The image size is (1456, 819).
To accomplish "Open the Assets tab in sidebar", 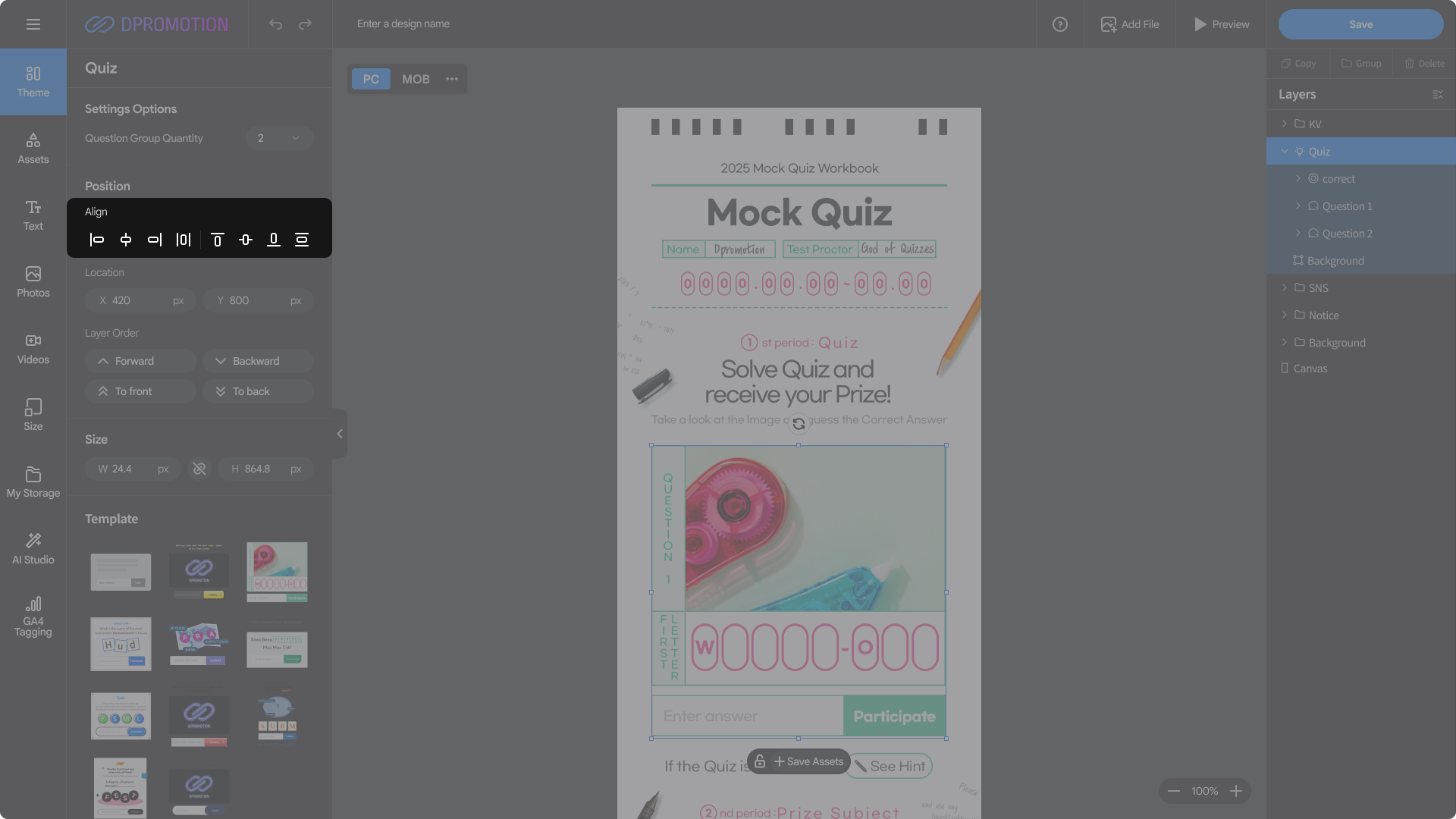I will 33,148.
